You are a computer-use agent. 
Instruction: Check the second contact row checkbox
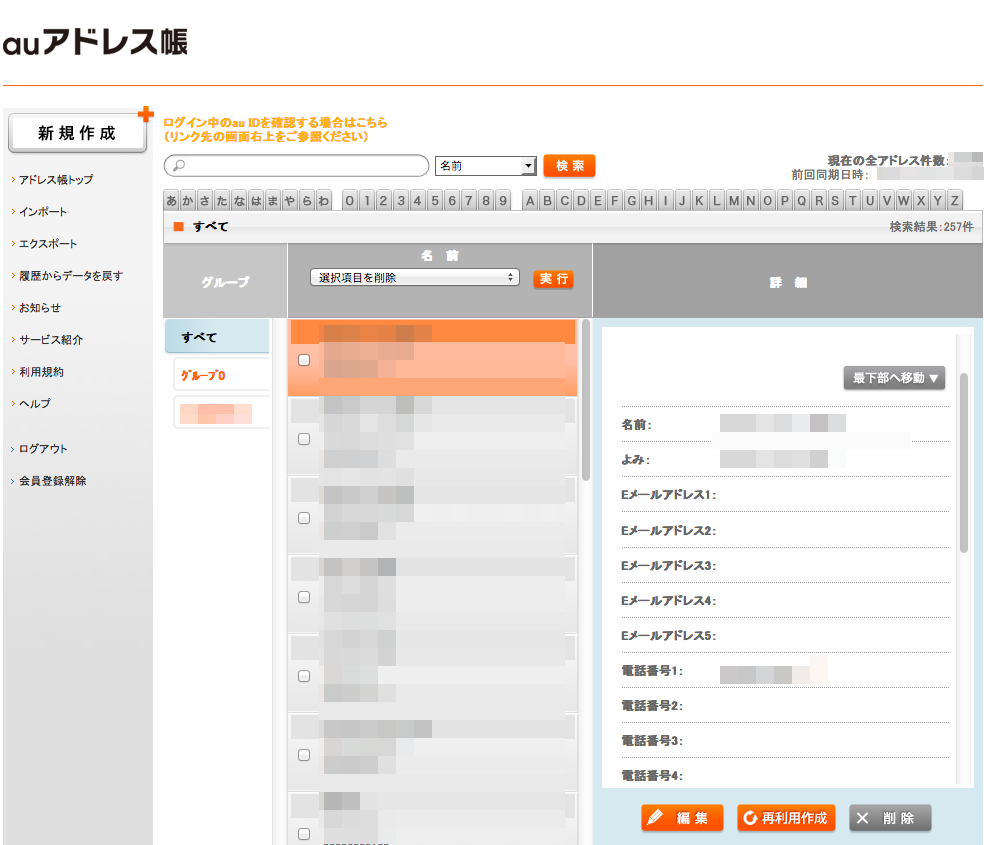304,439
